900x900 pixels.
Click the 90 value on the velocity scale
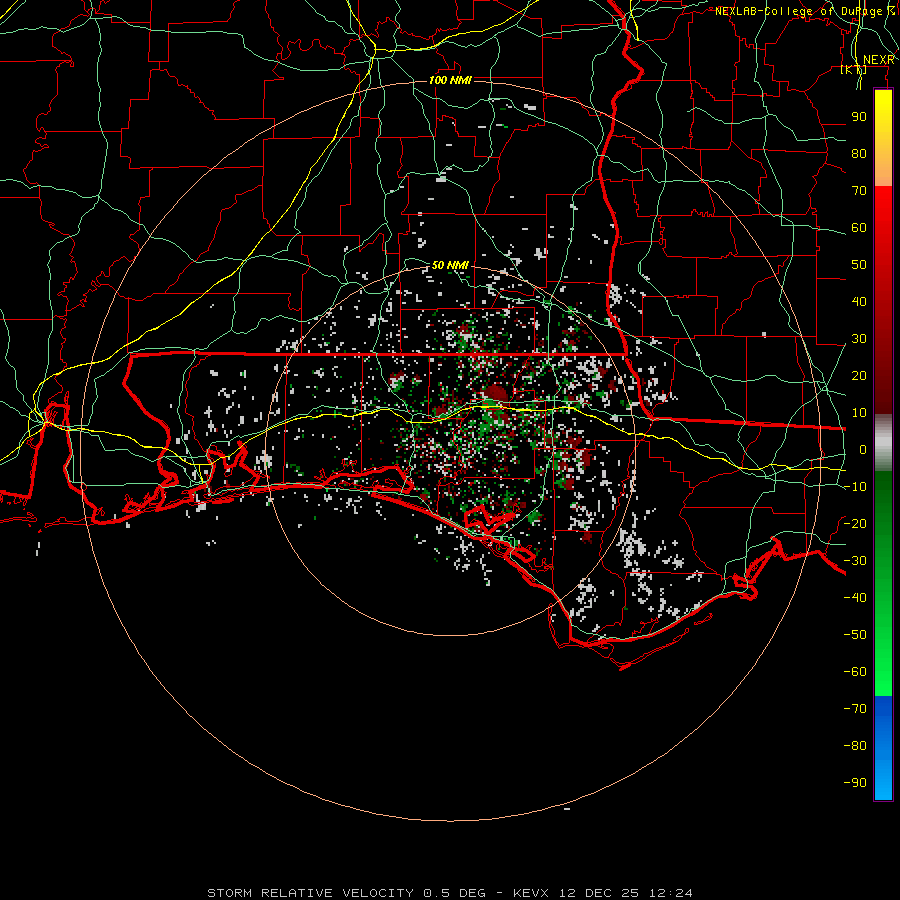[859, 117]
